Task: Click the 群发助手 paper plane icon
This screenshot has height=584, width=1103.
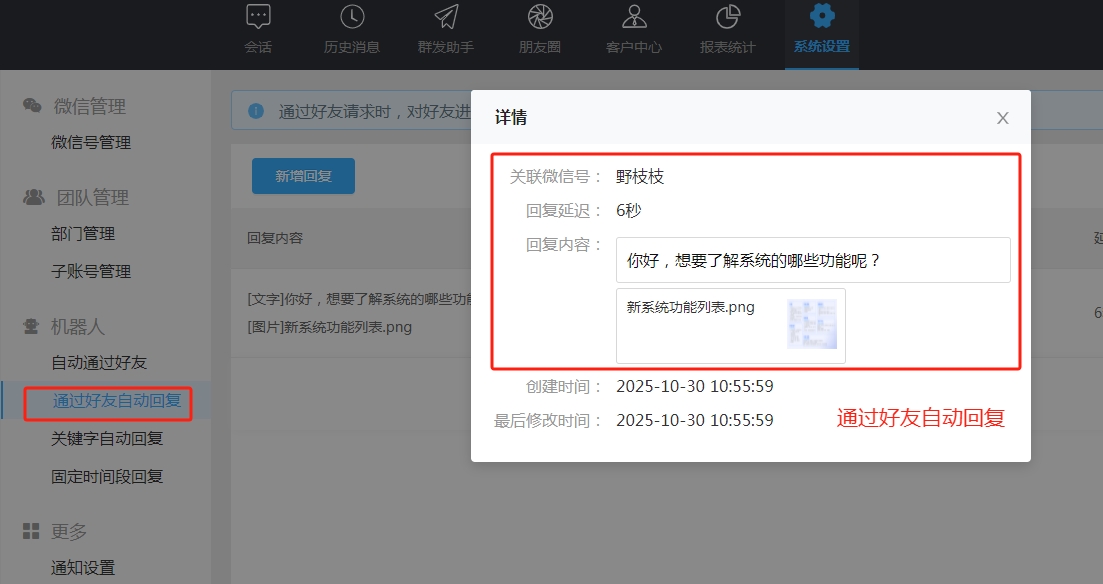Action: [x=446, y=17]
